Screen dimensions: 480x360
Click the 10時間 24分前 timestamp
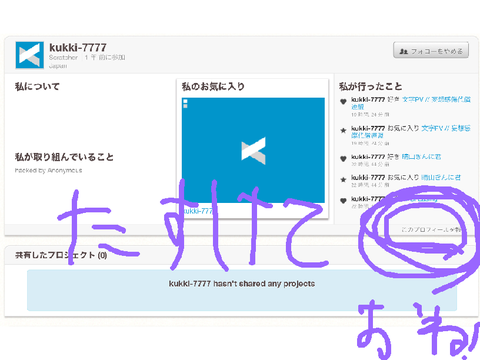[370, 114]
